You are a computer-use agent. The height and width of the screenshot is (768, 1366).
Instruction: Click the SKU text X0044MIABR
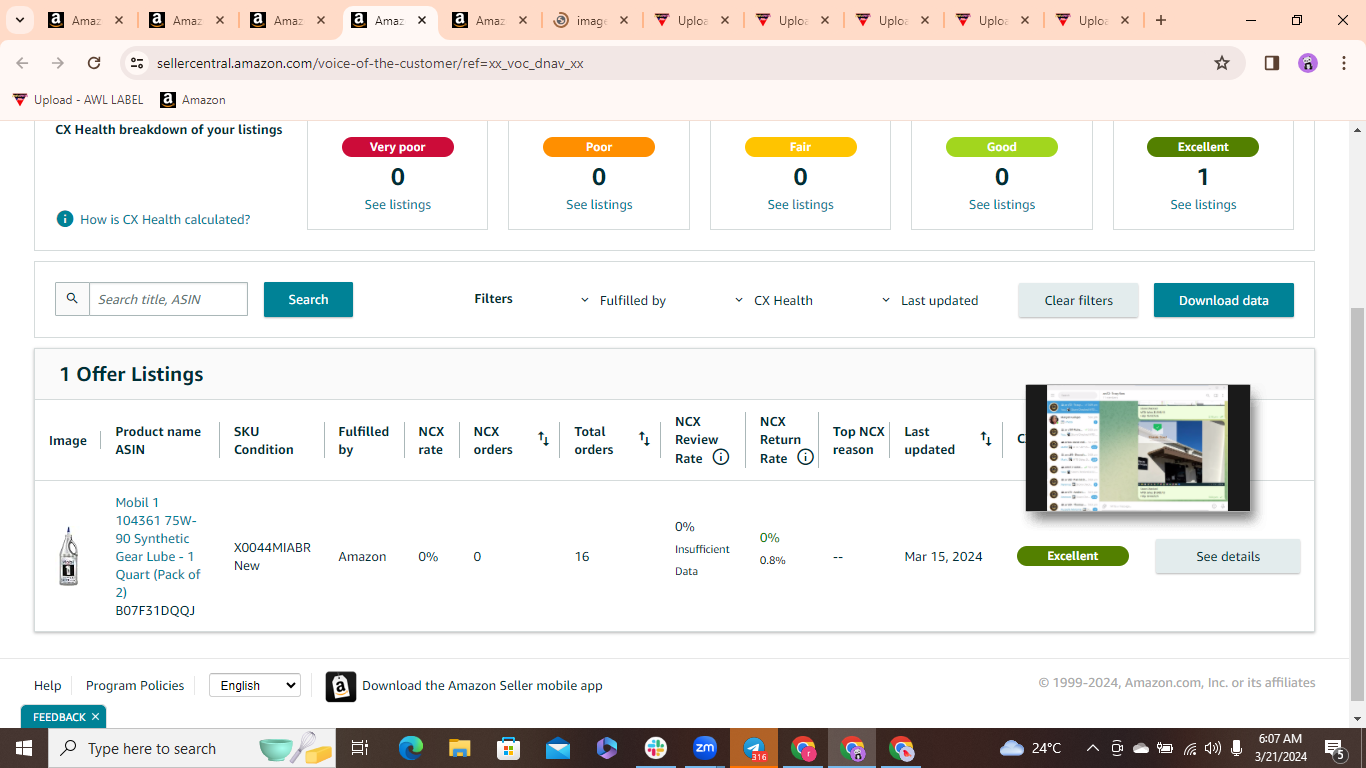[x=272, y=547]
